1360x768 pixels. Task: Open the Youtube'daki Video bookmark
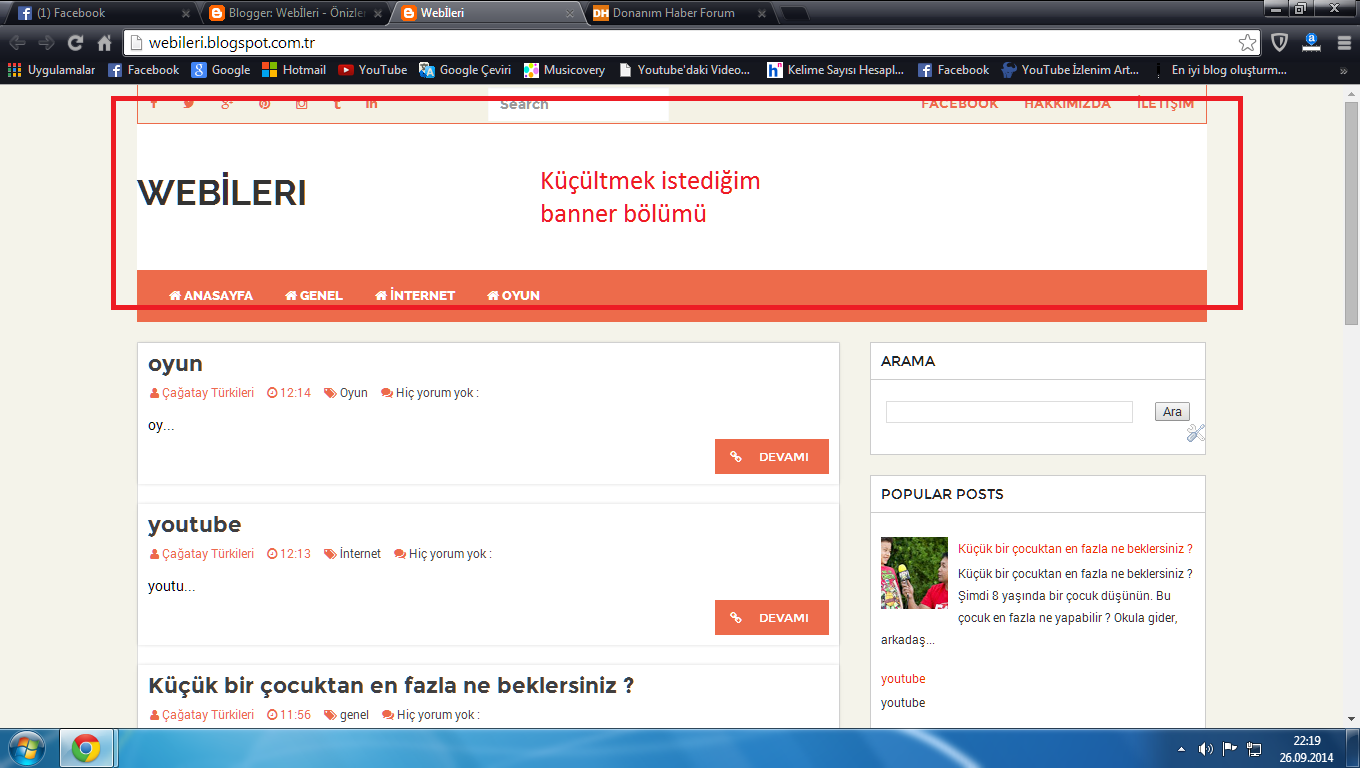point(684,70)
